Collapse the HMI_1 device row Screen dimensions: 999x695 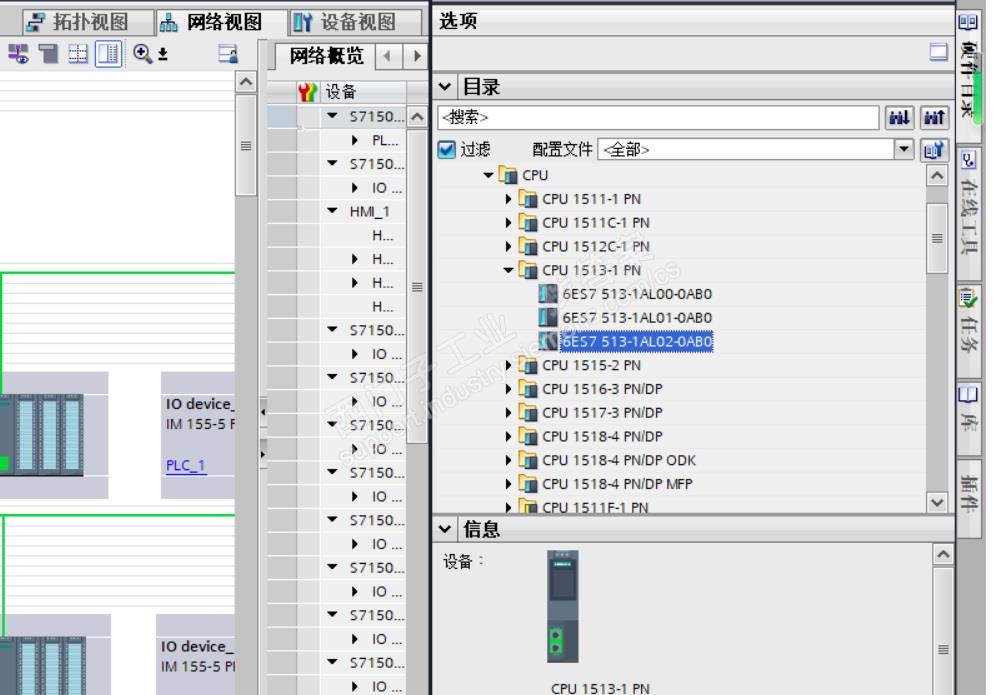(x=333, y=211)
